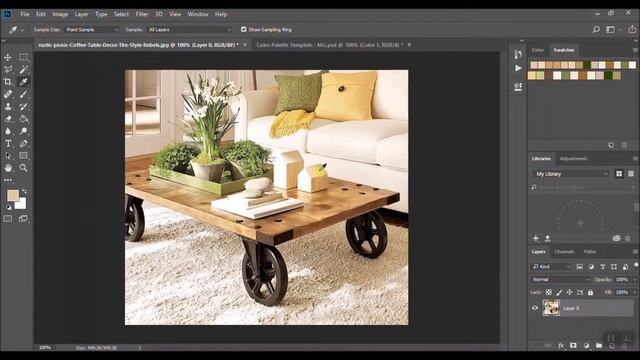Open search icon in options bar

[596, 29]
